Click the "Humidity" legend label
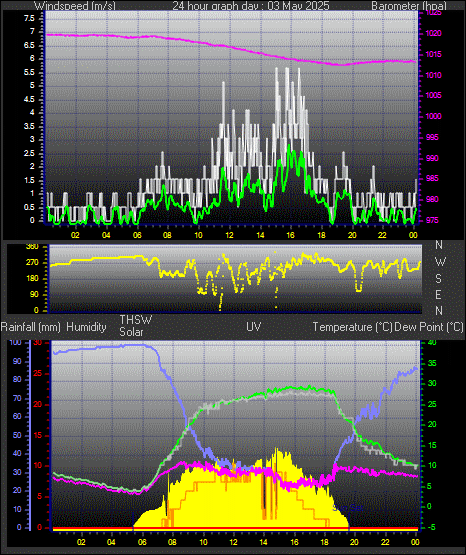466x555 pixels. [x=86, y=327]
